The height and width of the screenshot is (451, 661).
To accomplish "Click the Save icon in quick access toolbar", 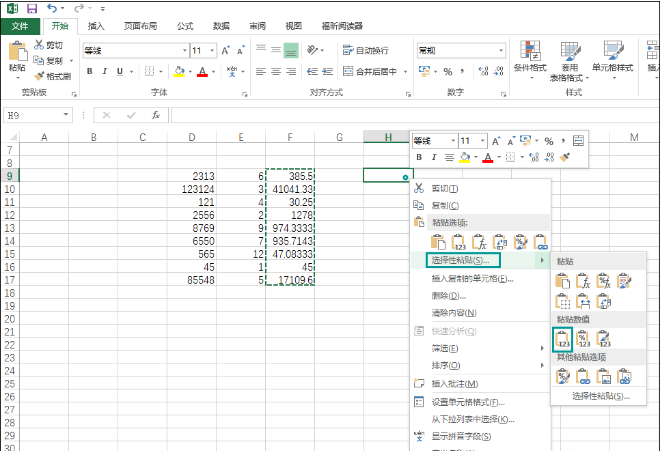I will click(32, 8).
